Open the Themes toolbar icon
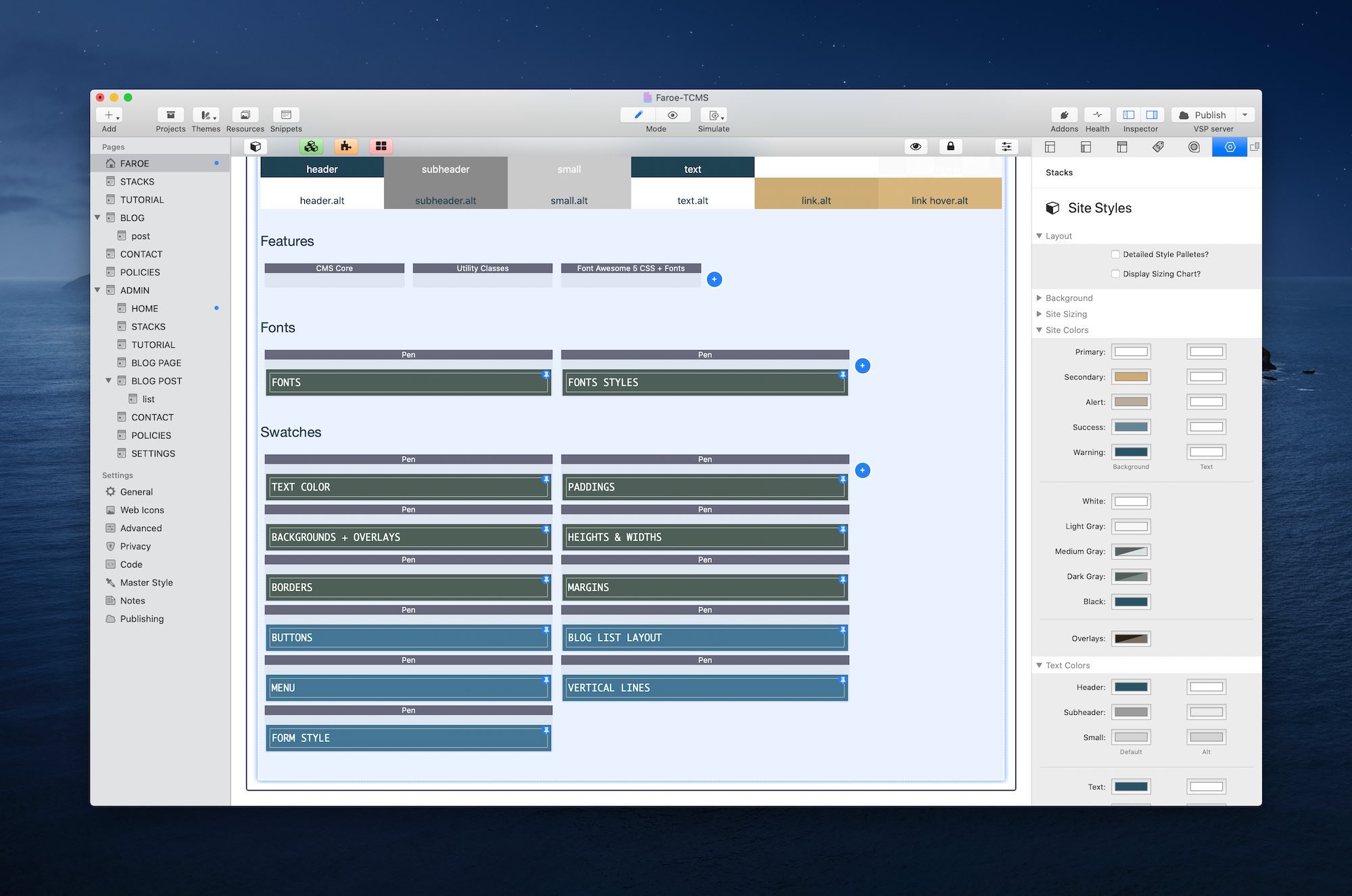Viewport: 1352px width, 896px height. (x=206, y=116)
